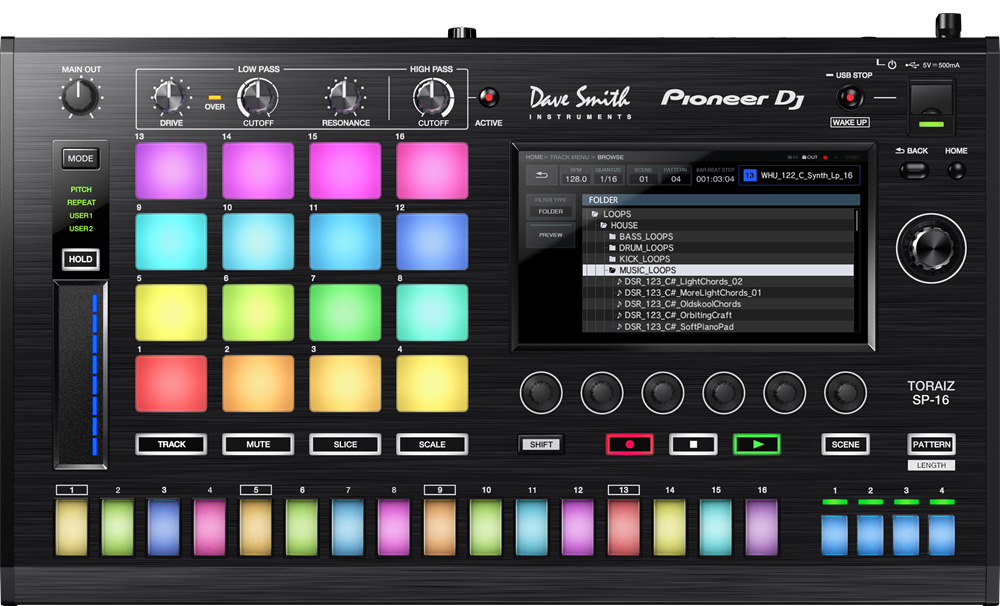Toggle step key 9 on the sequencer

pos(439,528)
